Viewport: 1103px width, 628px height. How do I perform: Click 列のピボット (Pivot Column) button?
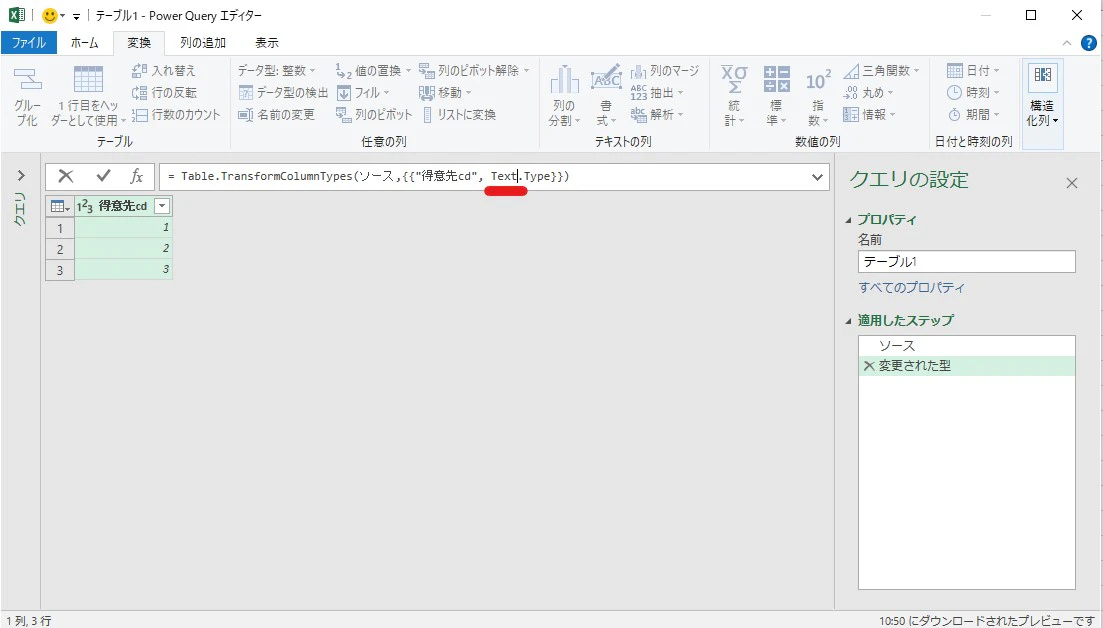point(374,115)
